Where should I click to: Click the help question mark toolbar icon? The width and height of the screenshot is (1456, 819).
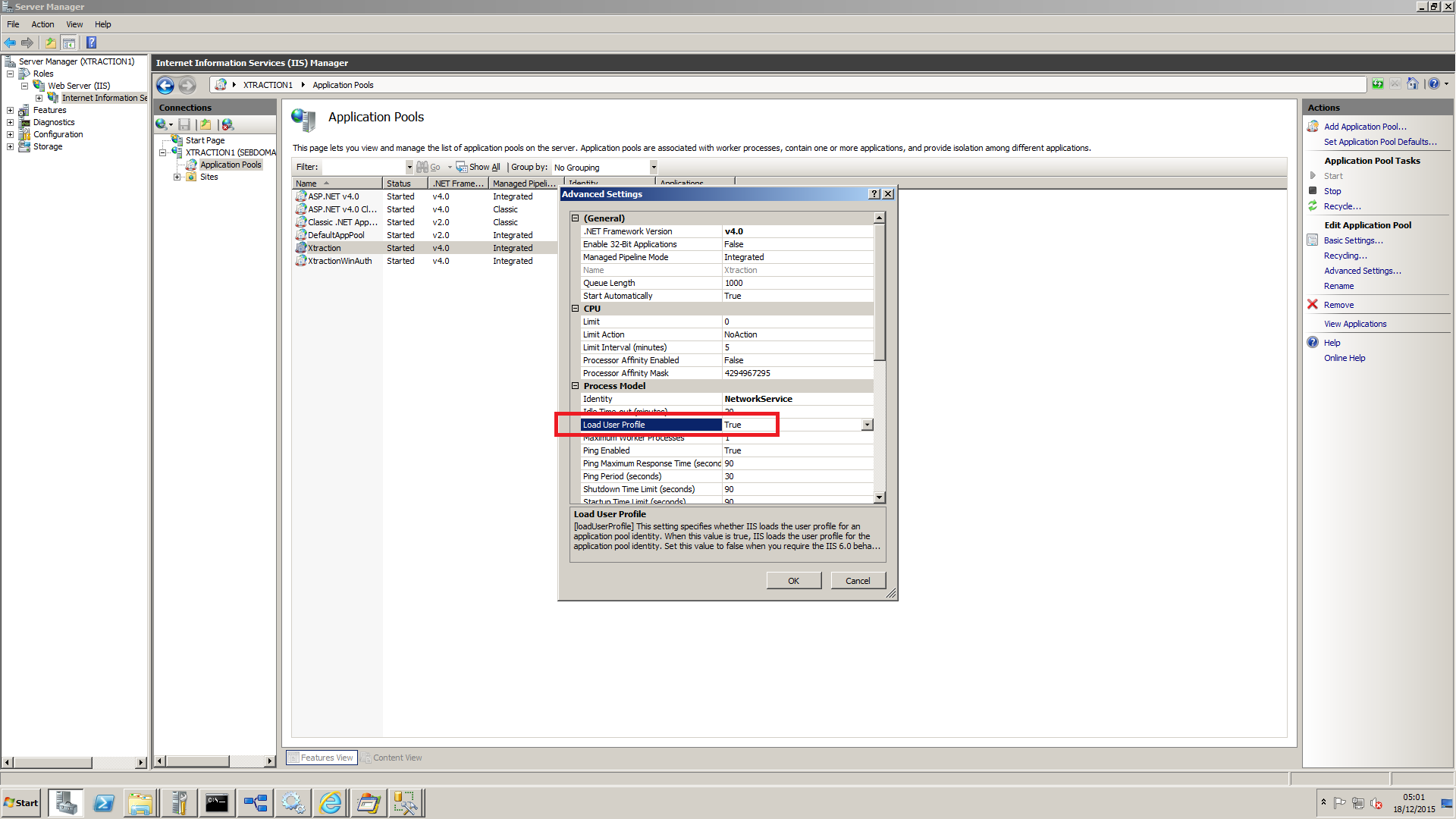pyautogui.click(x=92, y=42)
